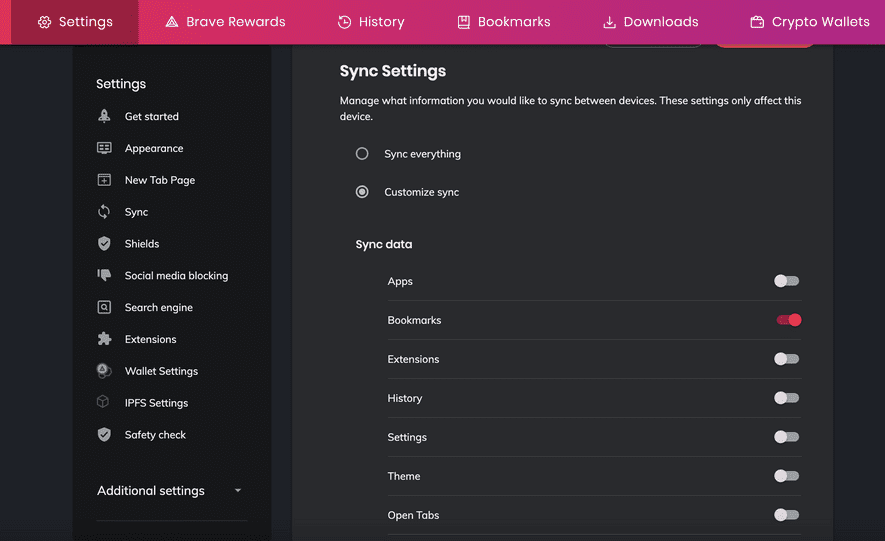This screenshot has width=885, height=541.
Task: Click the thumbs-down Social media blocking icon
Action: (104, 275)
